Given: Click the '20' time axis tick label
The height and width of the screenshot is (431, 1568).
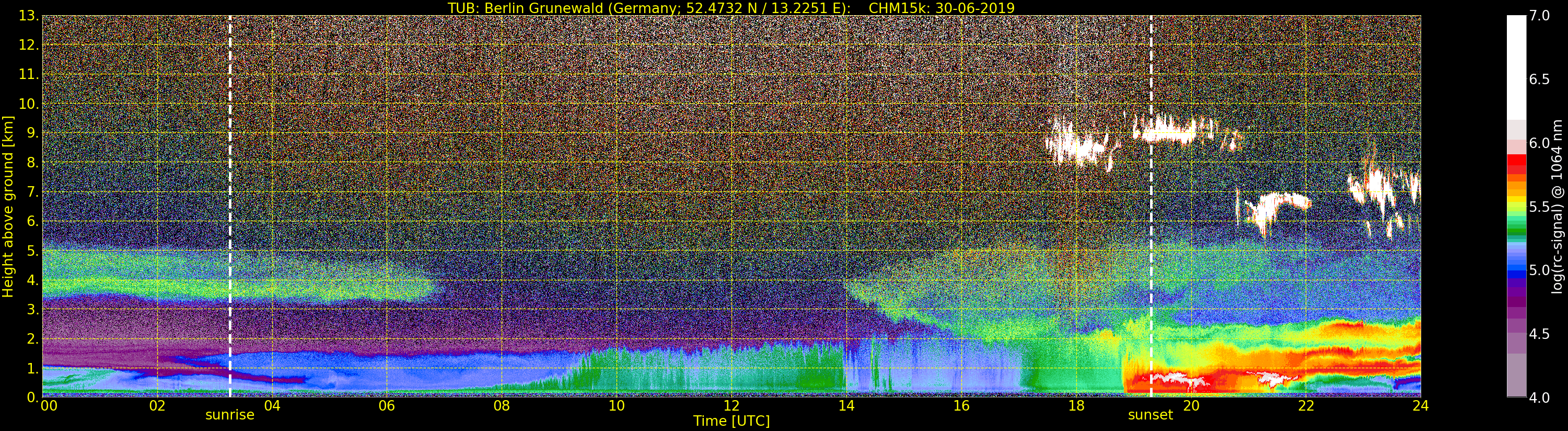Looking at the screenshot, I should pyautogui.click(x=1191, y=405).
